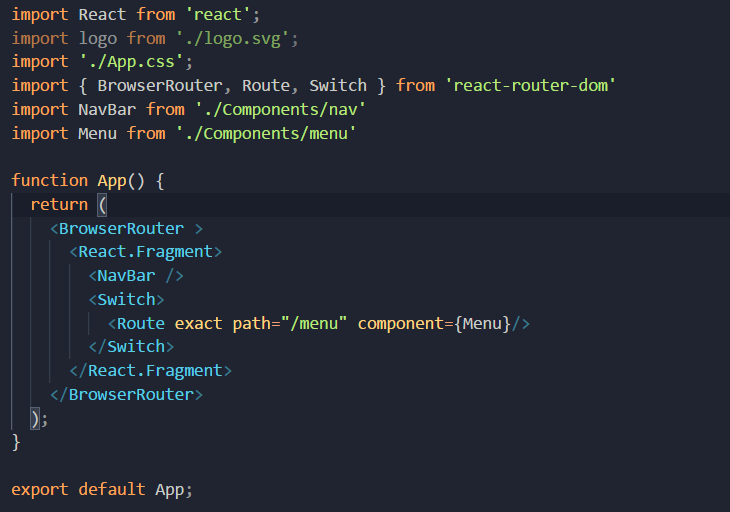730x512 pixels.
Task: Click the highlighted opening parenthesis after return
Action: (102, 205)
